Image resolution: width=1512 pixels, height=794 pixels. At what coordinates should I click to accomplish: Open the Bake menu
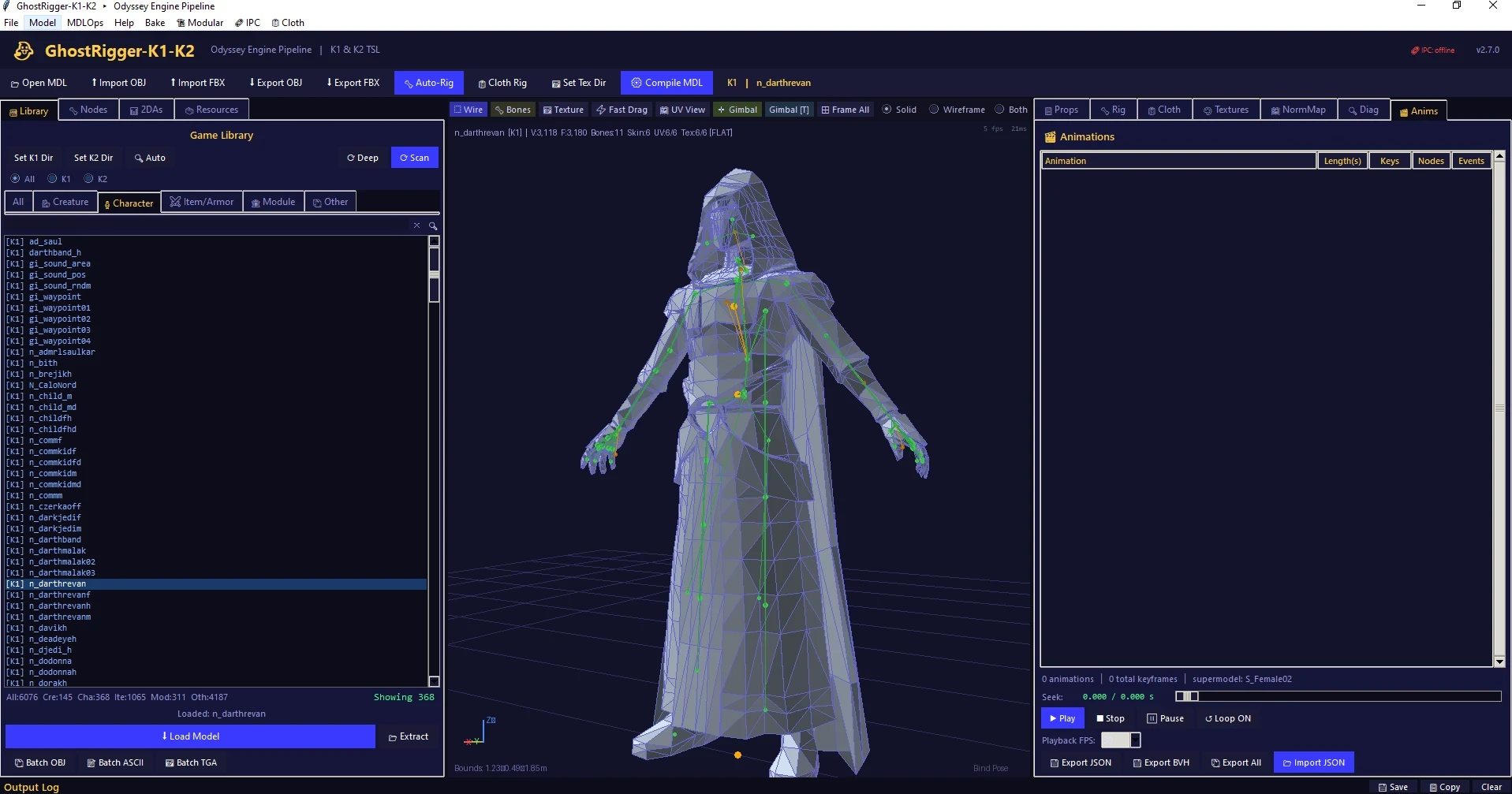pyautogui.click(x=155, y=23)
